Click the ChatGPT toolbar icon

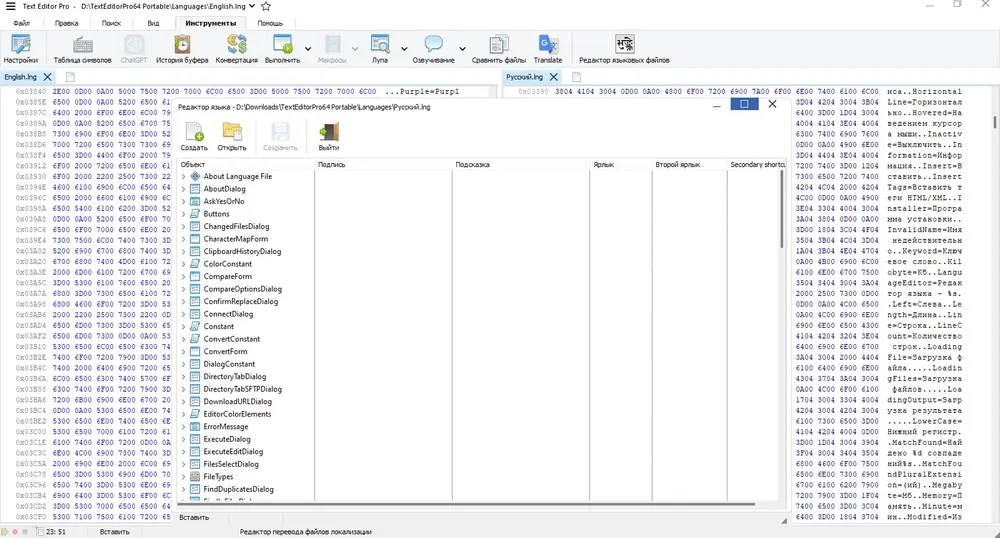pos(133,49)
